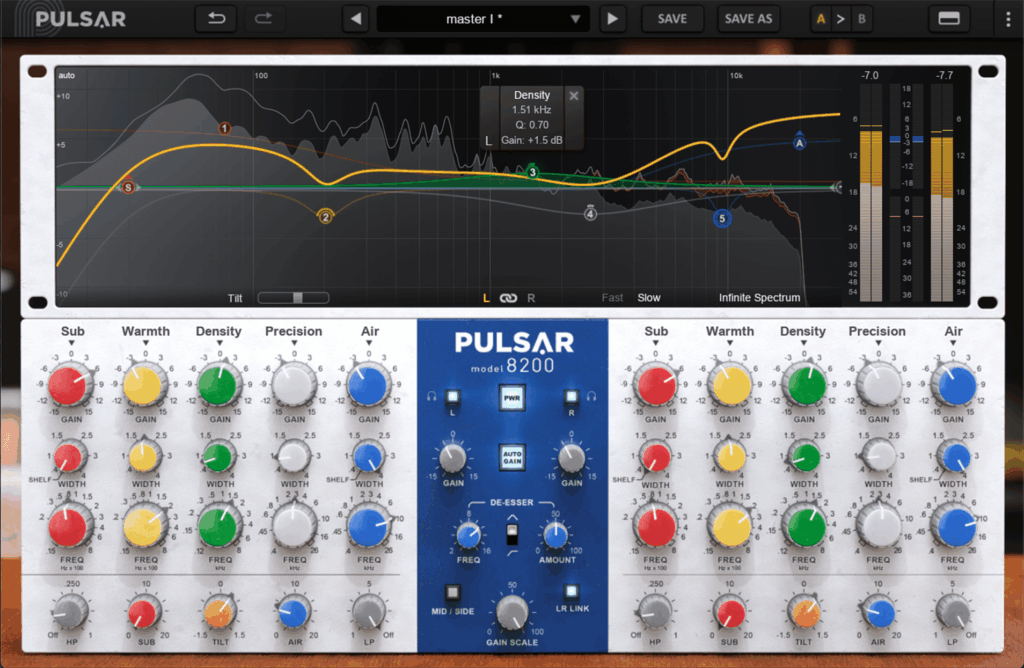Open the three-dot options menu

(1007, 18)
